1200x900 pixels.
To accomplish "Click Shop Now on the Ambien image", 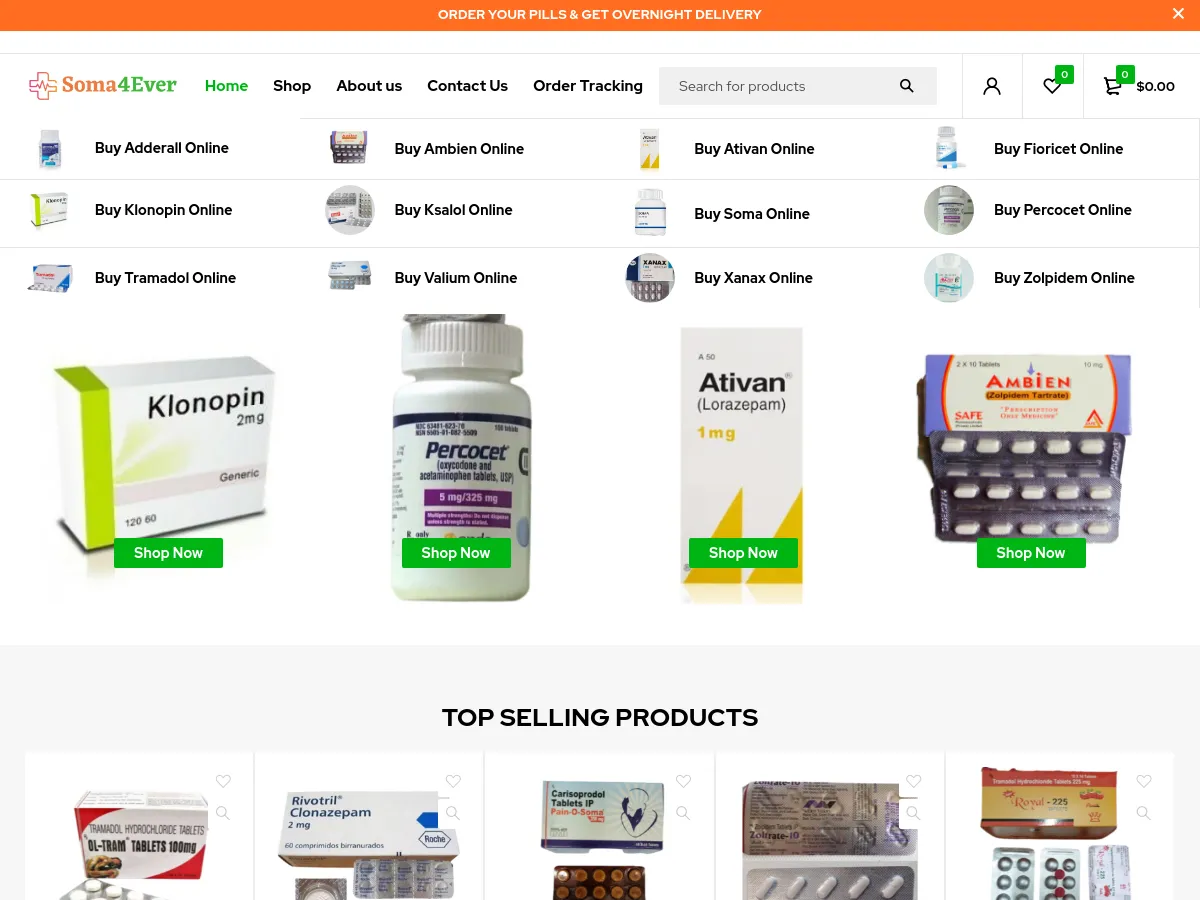I will point(1031,553).
